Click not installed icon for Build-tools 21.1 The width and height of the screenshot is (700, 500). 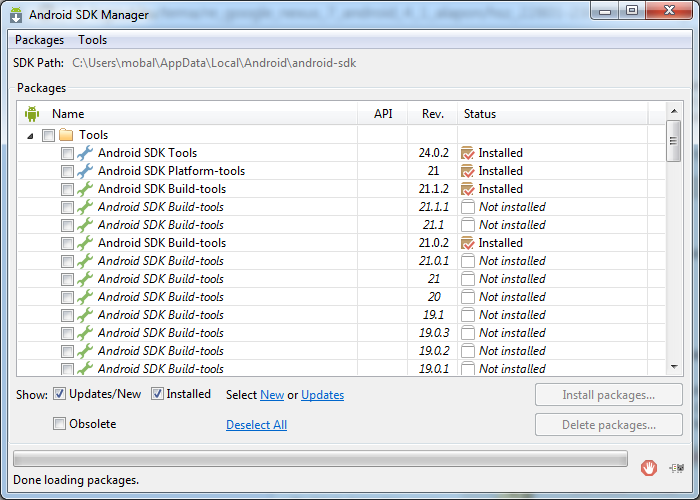click(467, 225)
